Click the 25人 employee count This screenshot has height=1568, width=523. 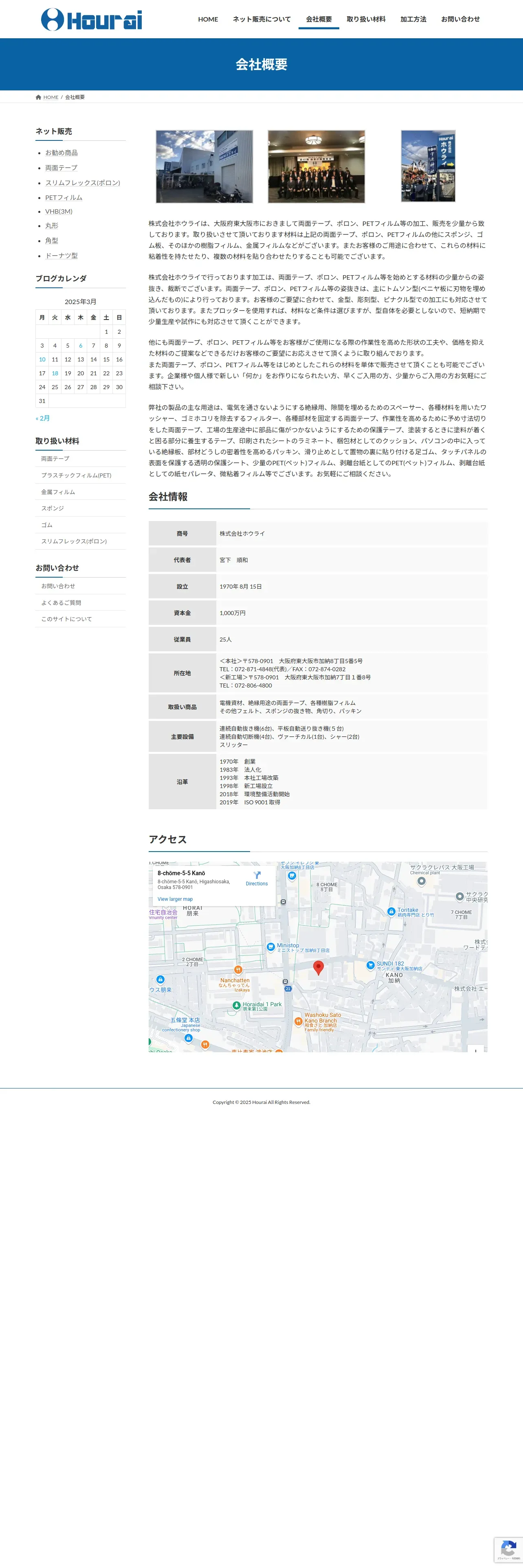(225, 640)
